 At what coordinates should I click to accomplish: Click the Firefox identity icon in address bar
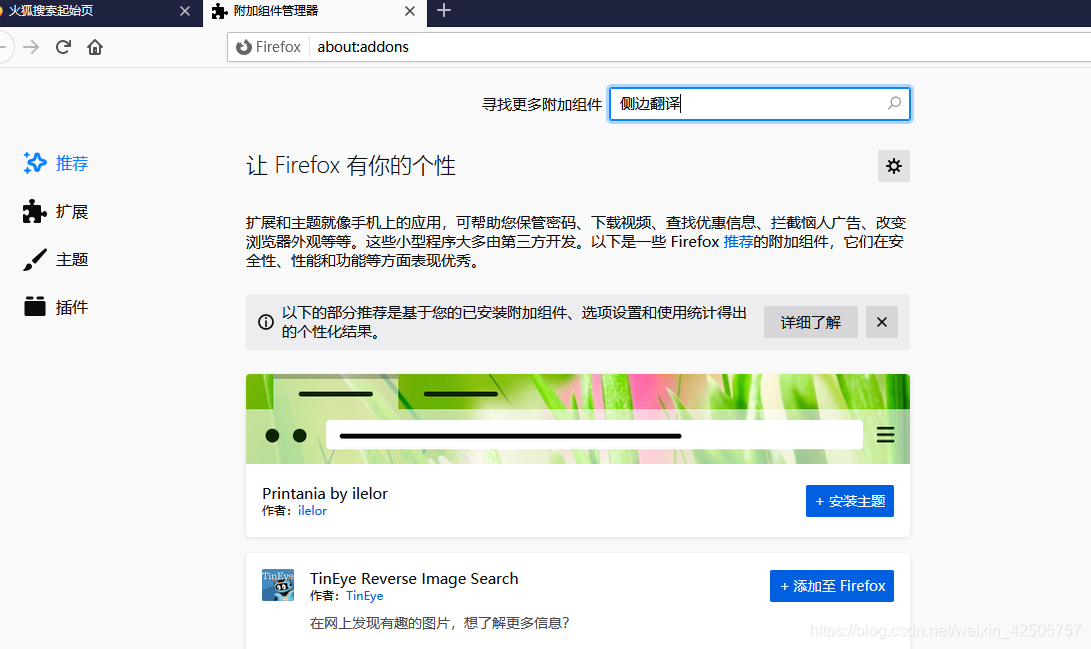point(244,47)
